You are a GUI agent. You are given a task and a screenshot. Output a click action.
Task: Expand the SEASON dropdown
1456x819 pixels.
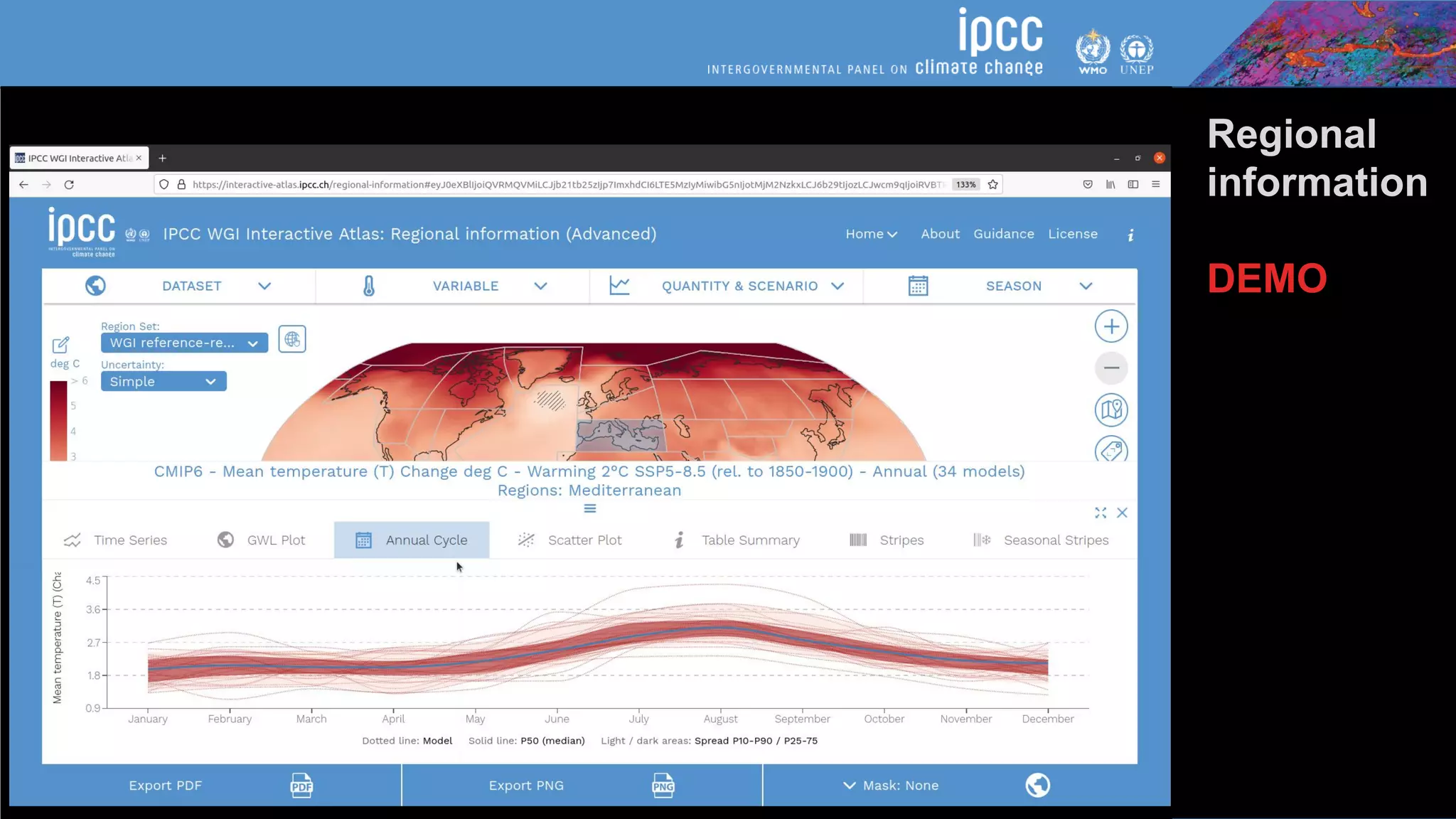1086,286
